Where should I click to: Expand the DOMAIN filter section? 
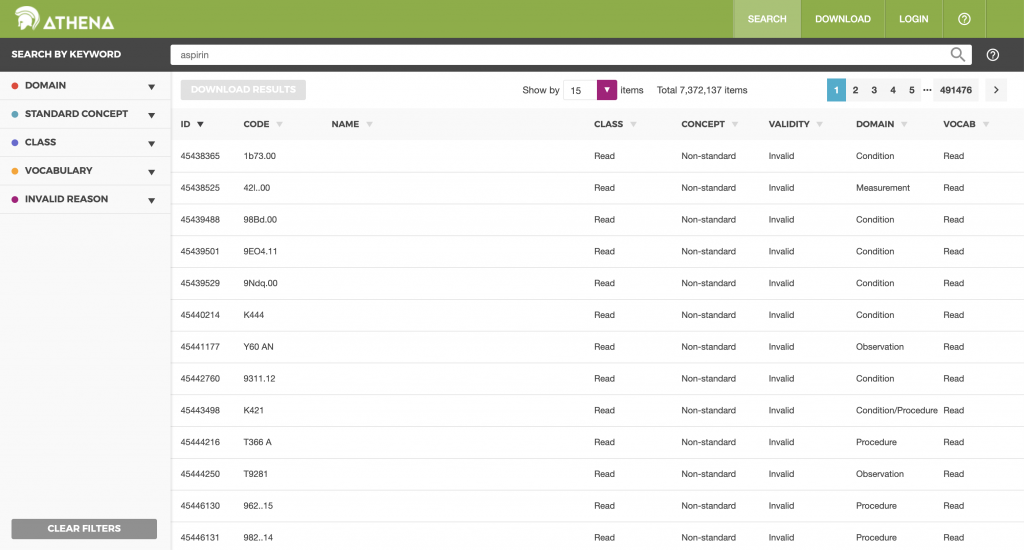tap(151, 87)
